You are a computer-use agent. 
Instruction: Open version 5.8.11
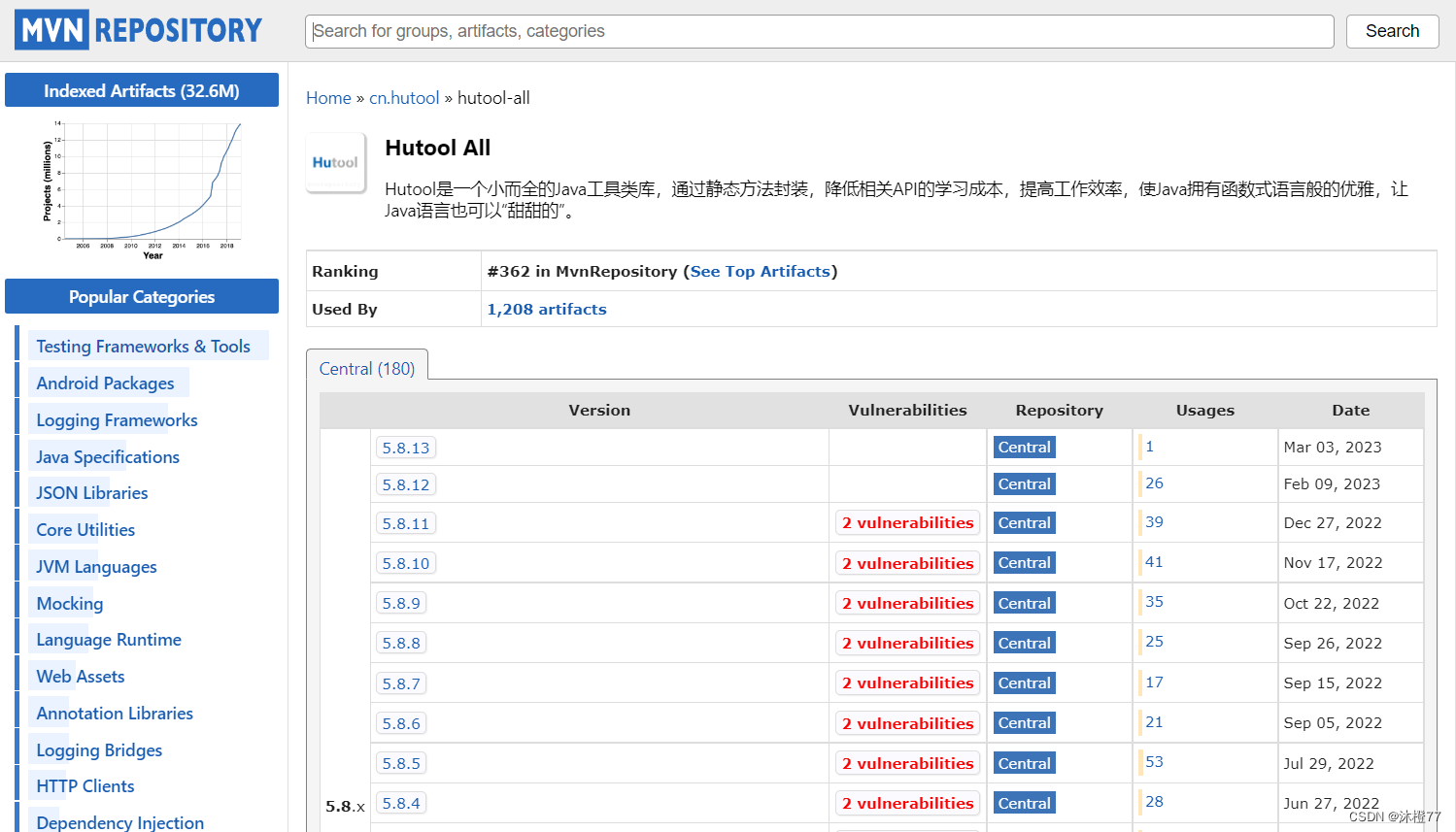coord(406,523)
